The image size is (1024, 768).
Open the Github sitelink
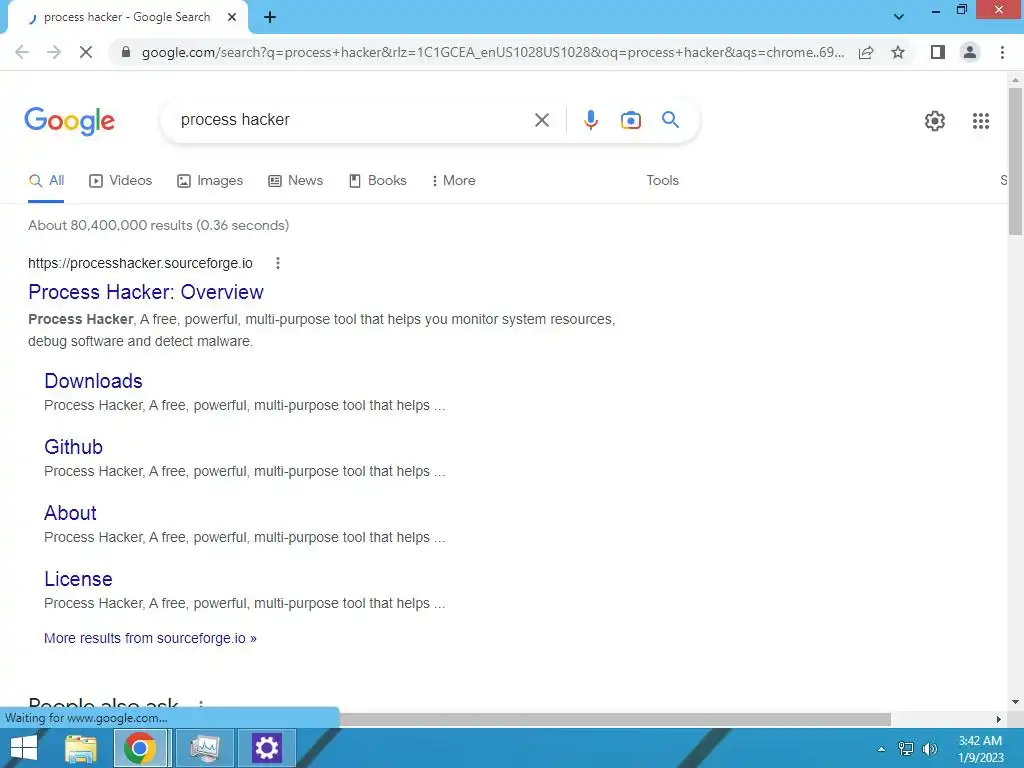73,447
